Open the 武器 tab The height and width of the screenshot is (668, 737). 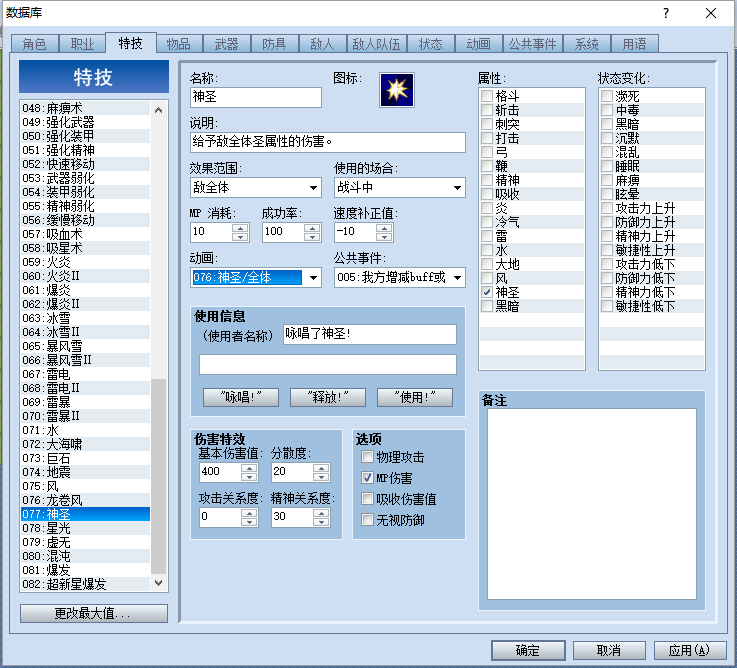[227, 44]
